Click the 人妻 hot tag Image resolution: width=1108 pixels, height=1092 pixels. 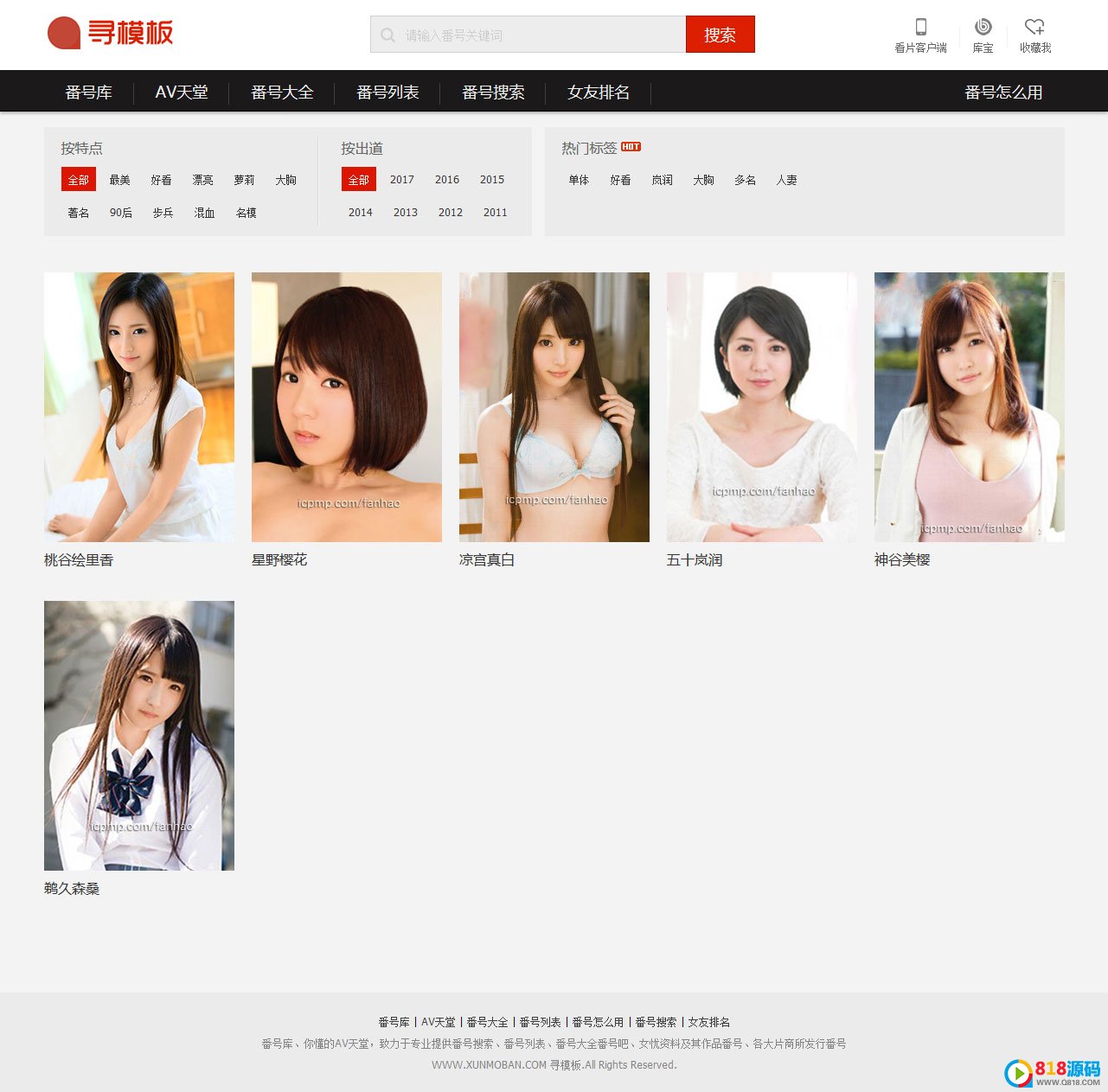(787, 180)
